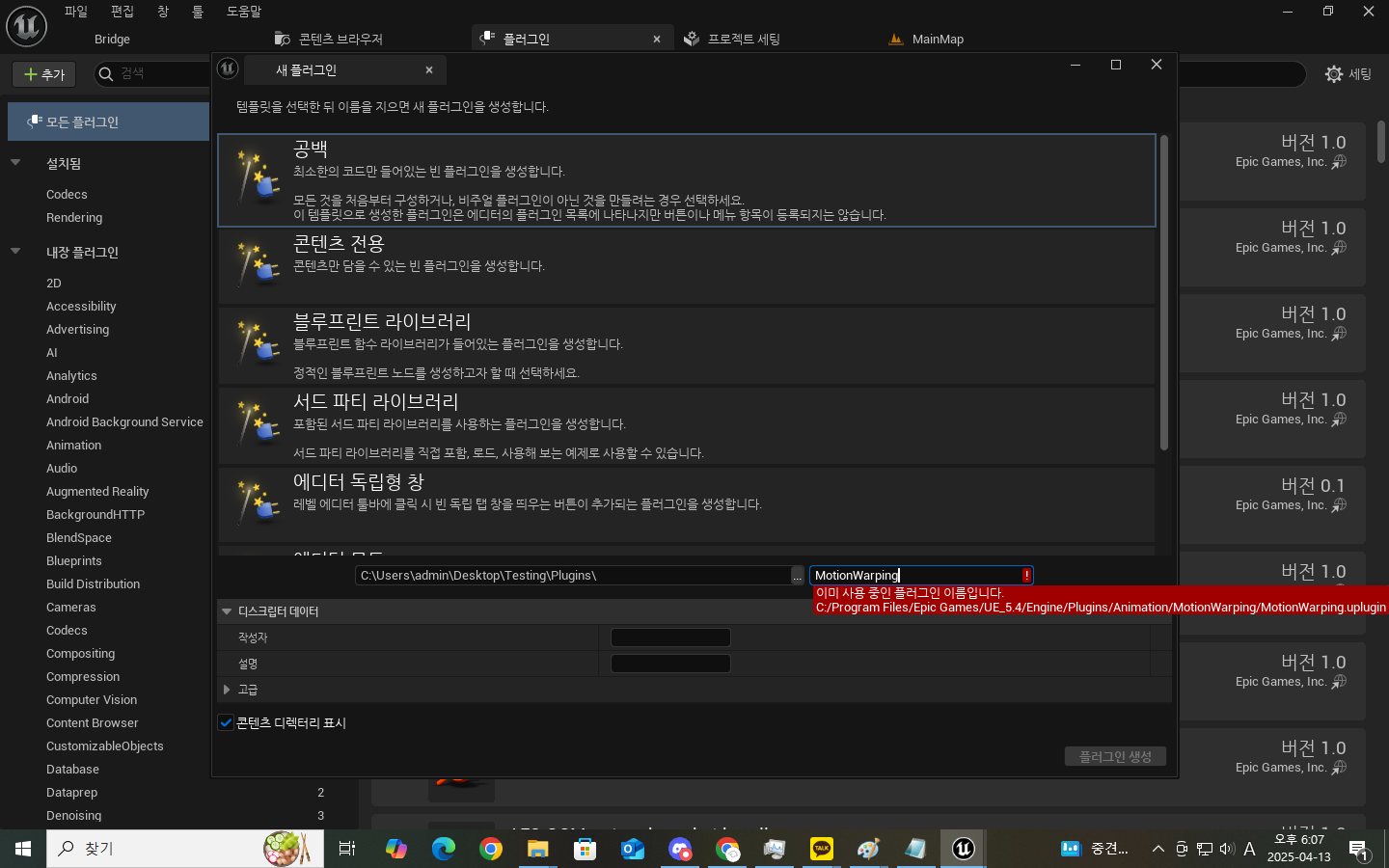Viewport: 1389px width, 868px height.
Task: Click the 설명 input field
Action: click(670, 664)
